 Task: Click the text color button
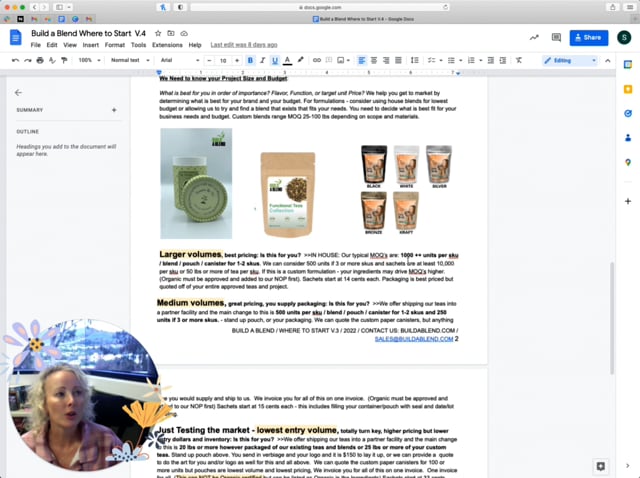point(287,60)
